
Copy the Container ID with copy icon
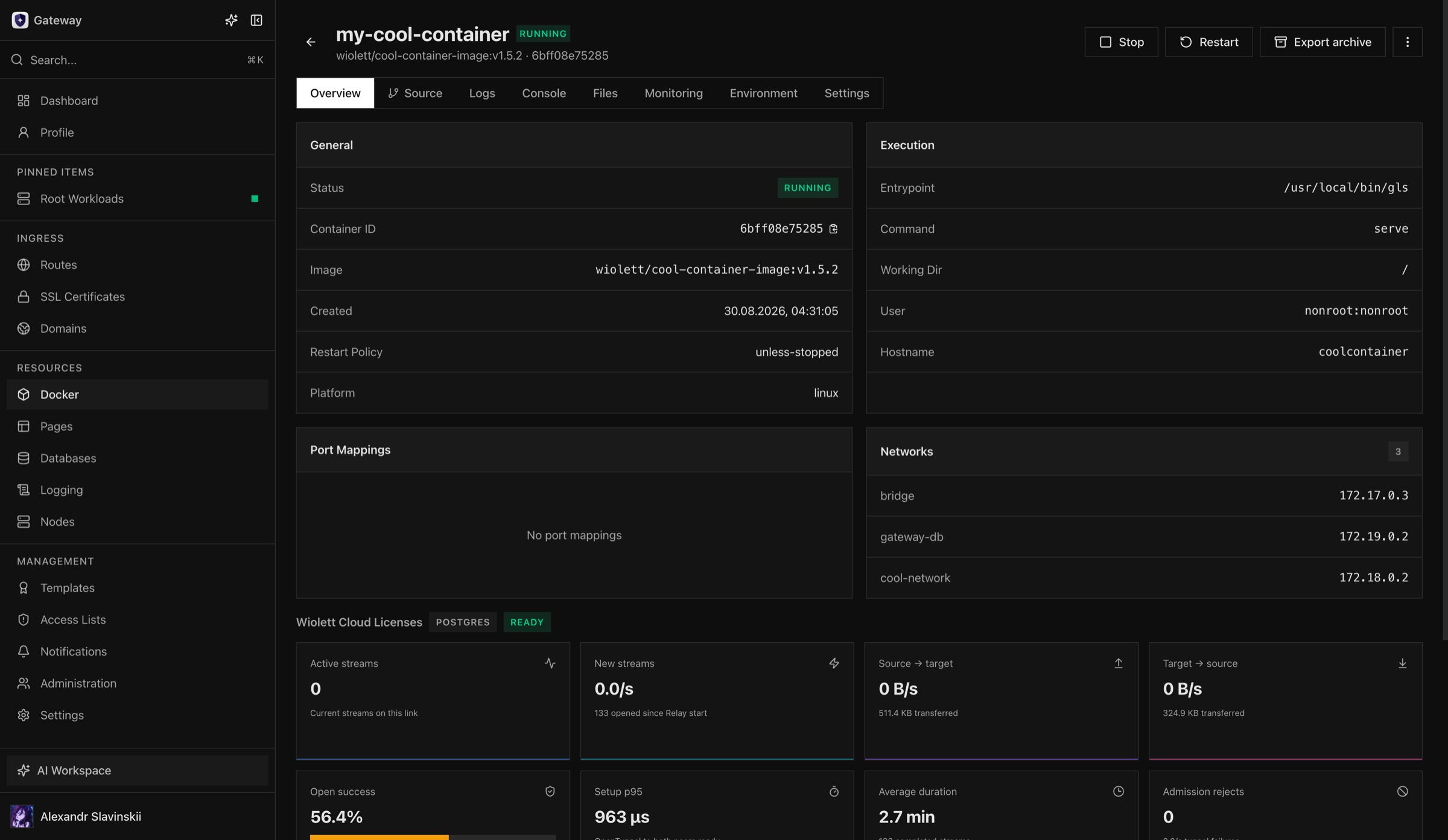[833, 229]
